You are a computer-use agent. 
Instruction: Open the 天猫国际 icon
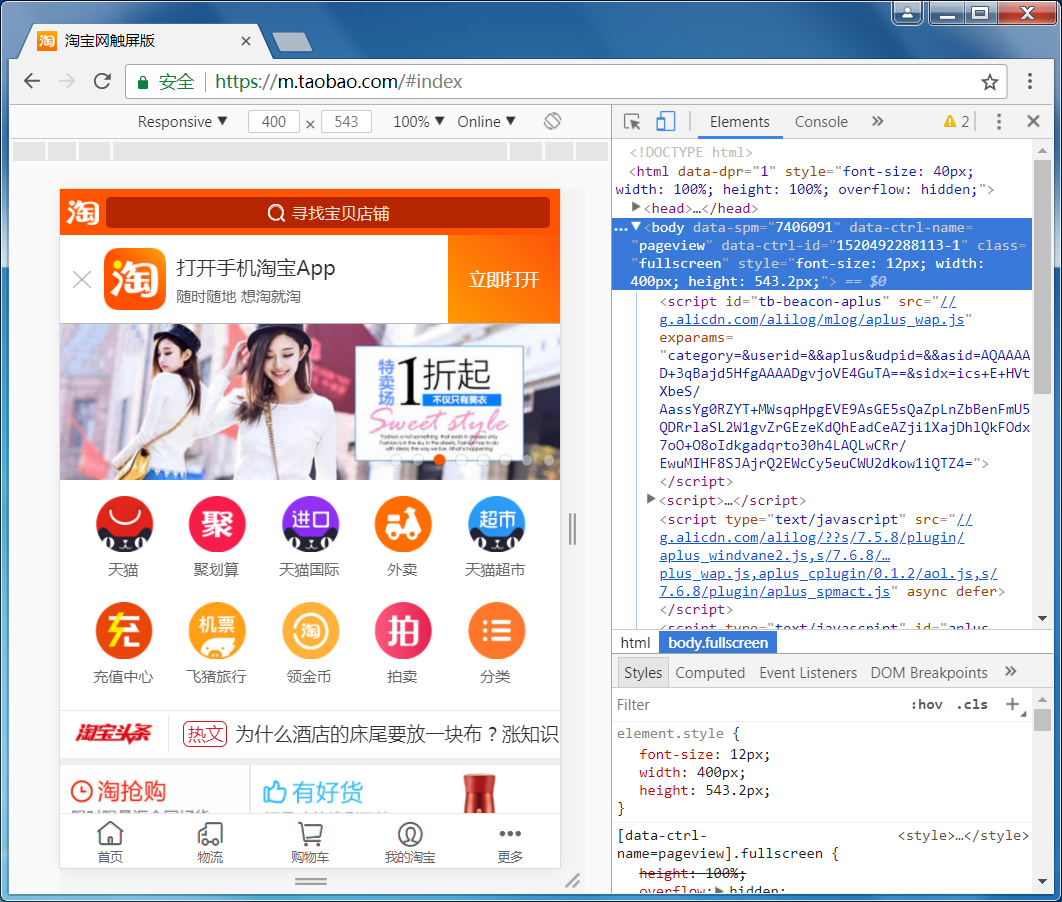coord(310,523)
